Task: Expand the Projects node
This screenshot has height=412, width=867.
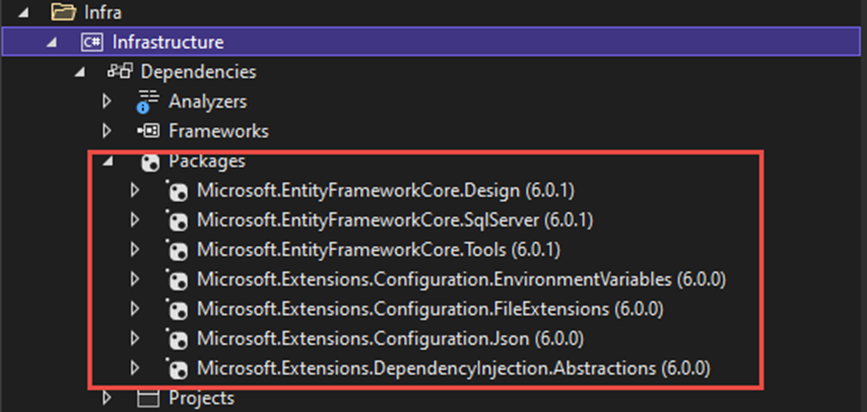Action: click(108, 398)
